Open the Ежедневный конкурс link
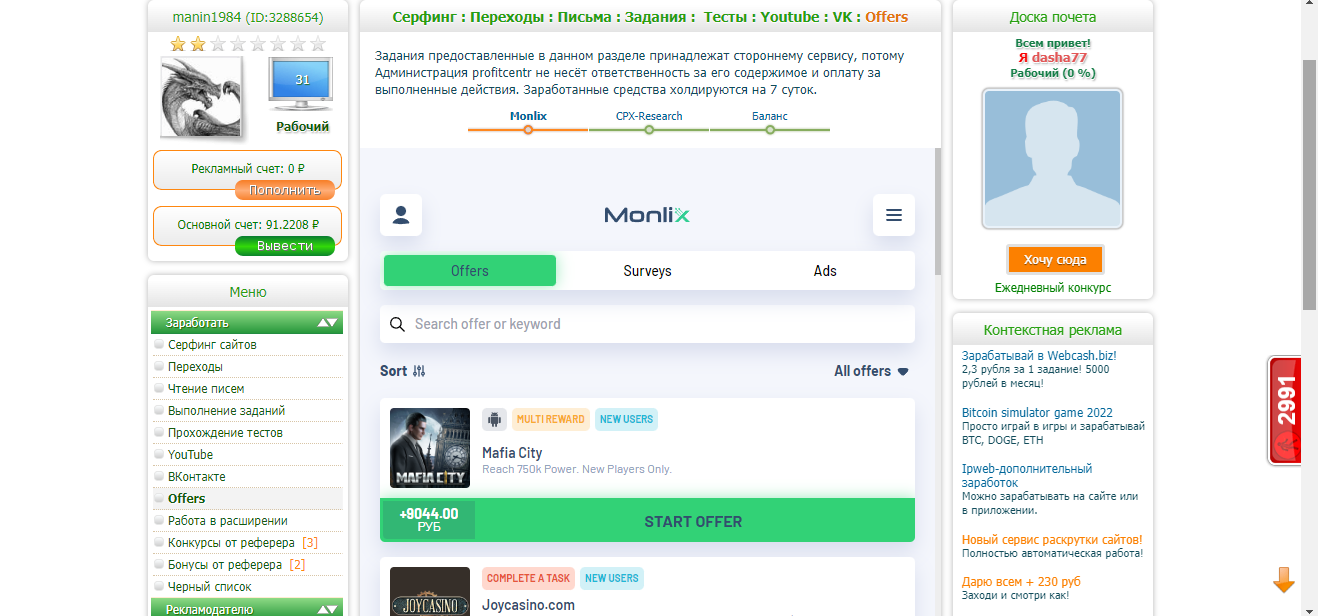The width and height of the screenshot is (1318, 616). click(x=1053, y=288)
